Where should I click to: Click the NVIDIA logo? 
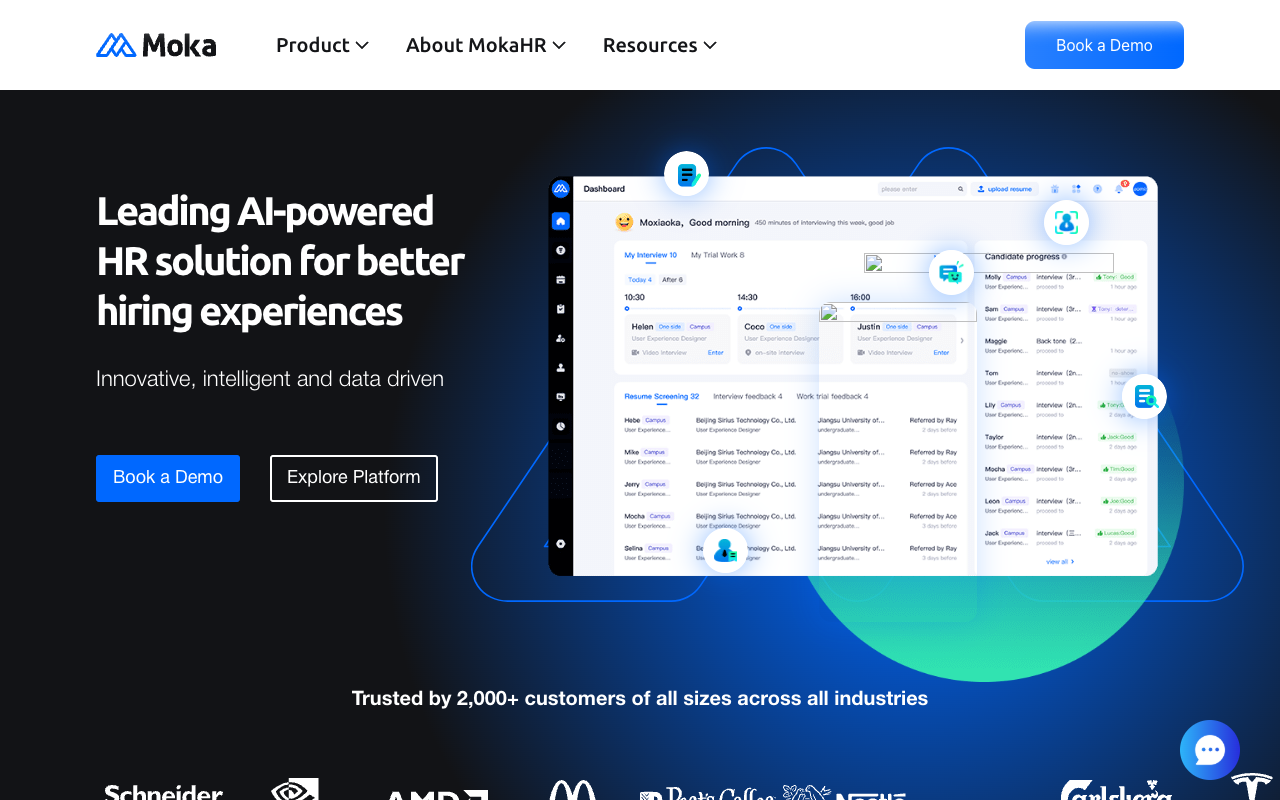[x=295, y=789]
